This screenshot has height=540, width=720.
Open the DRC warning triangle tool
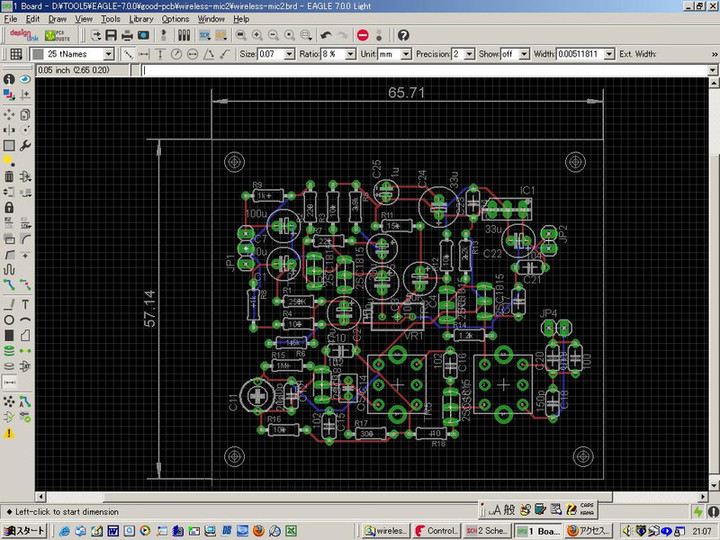click(9, 433)
